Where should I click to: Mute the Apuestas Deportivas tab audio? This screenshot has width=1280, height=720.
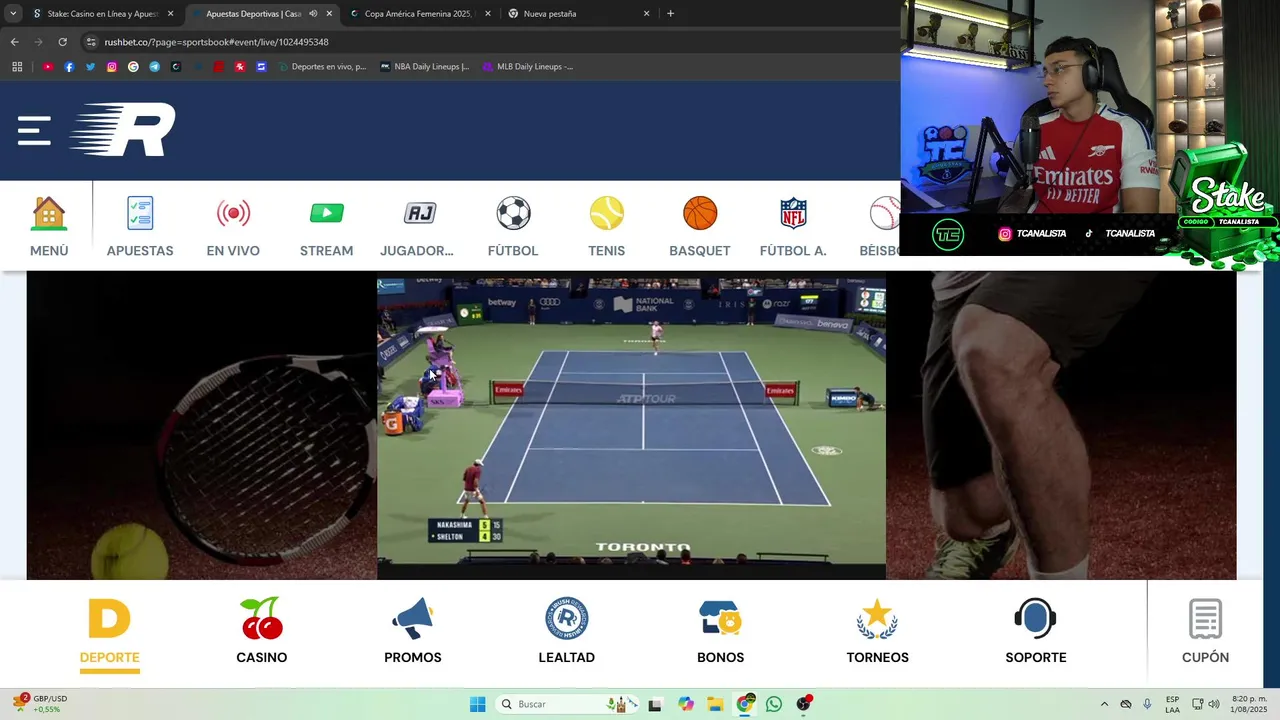[x=313, y=14]
